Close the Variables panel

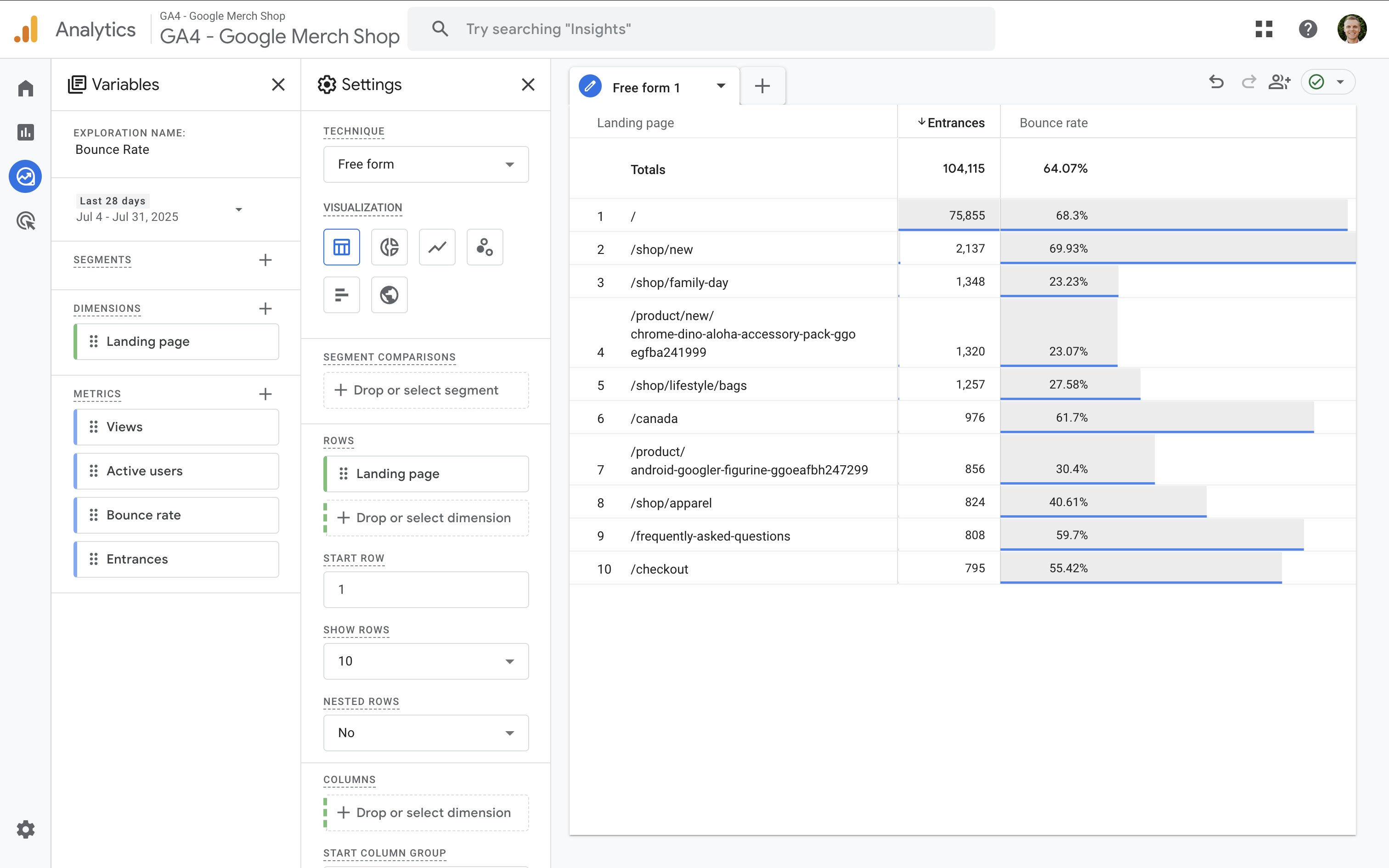(278, 85)
